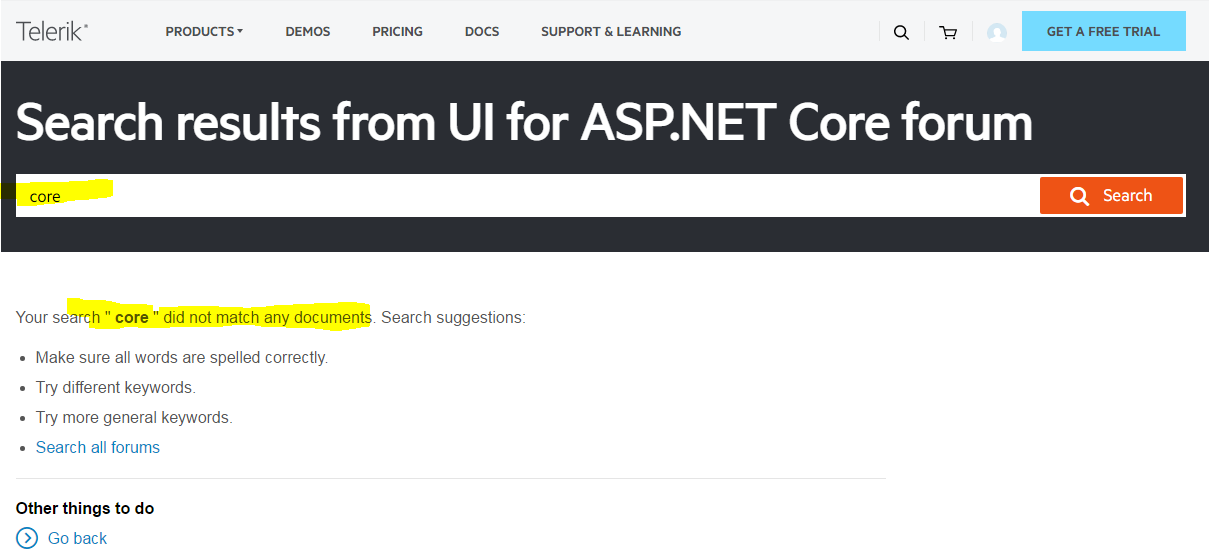The height and width of the screenshot is (556, 1209).
Task: Open the DOCS navigation item
Action: pos(482,32)
